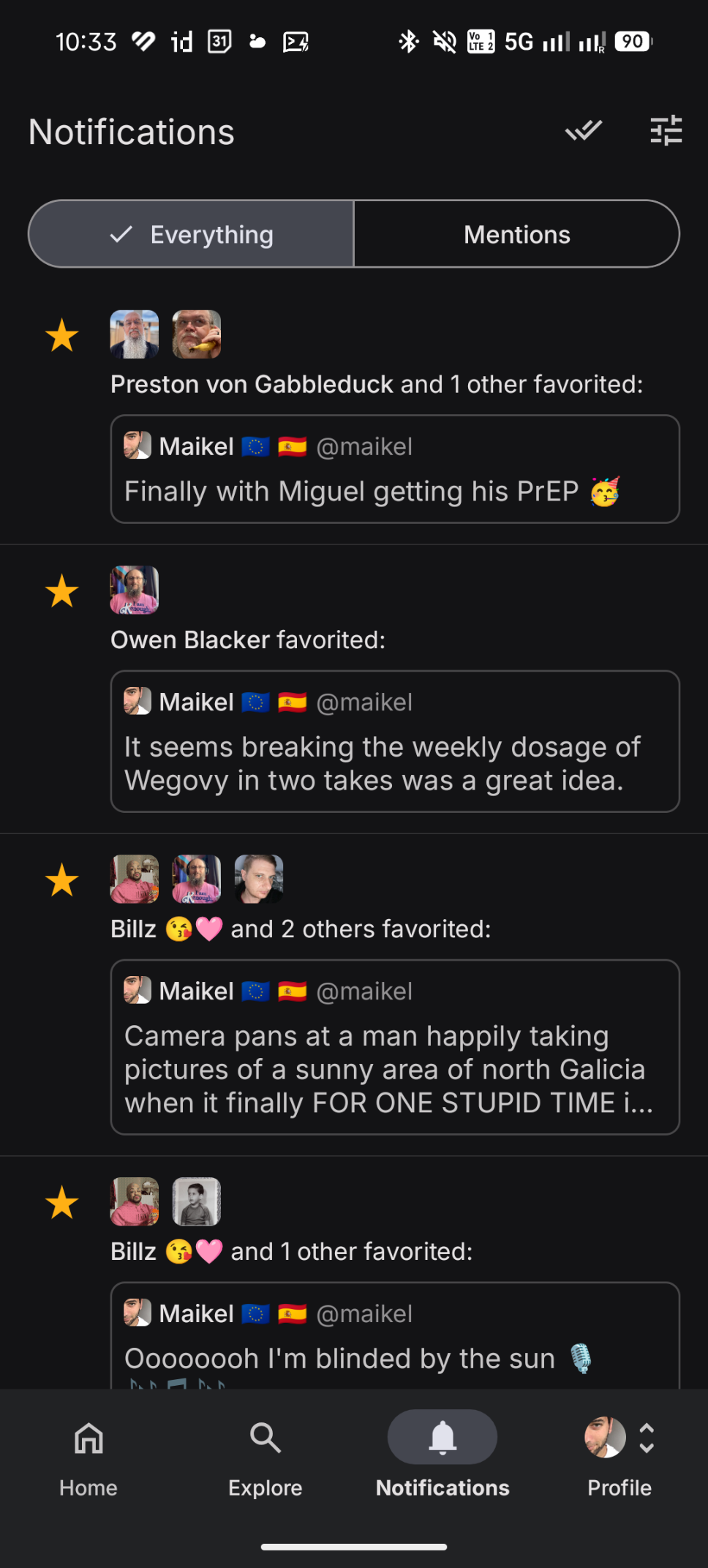The width and height of the screenshot is (708, 1568).
Task: Tap star icon beside Preston von Gabbleduck notification
Action: click(62, 336)
